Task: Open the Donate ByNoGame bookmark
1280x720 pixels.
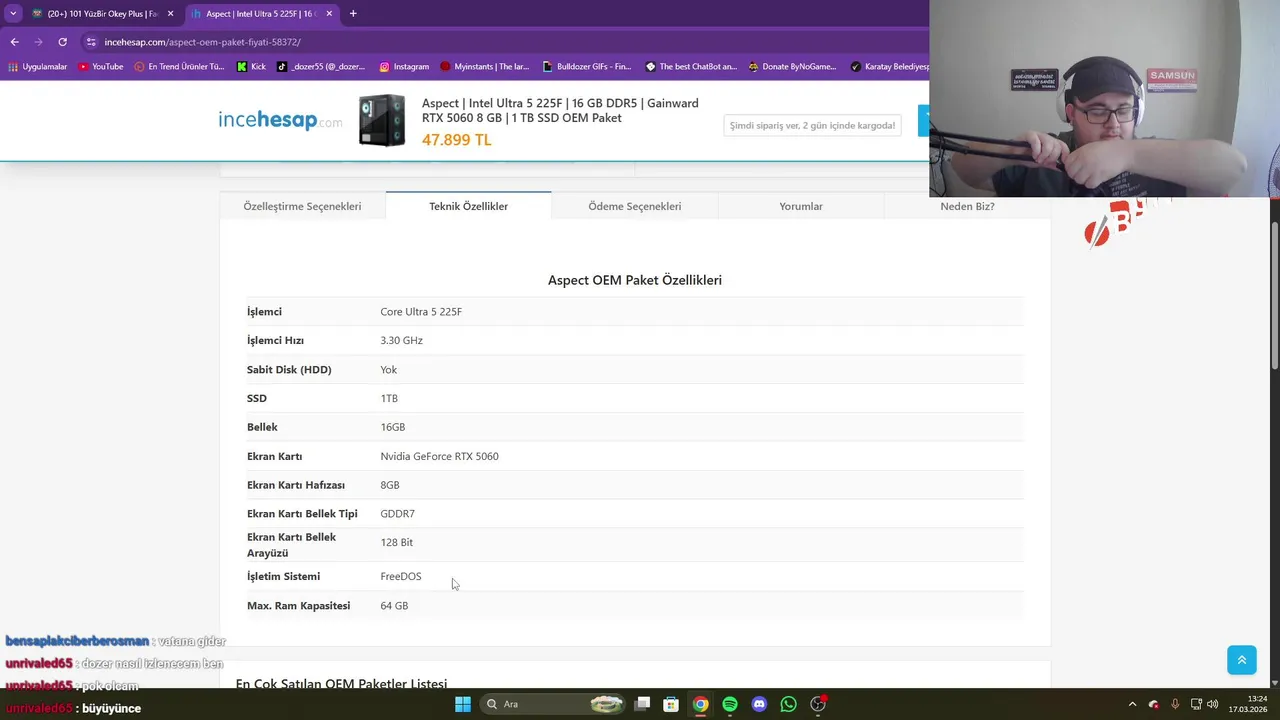Action: (792, 67)
